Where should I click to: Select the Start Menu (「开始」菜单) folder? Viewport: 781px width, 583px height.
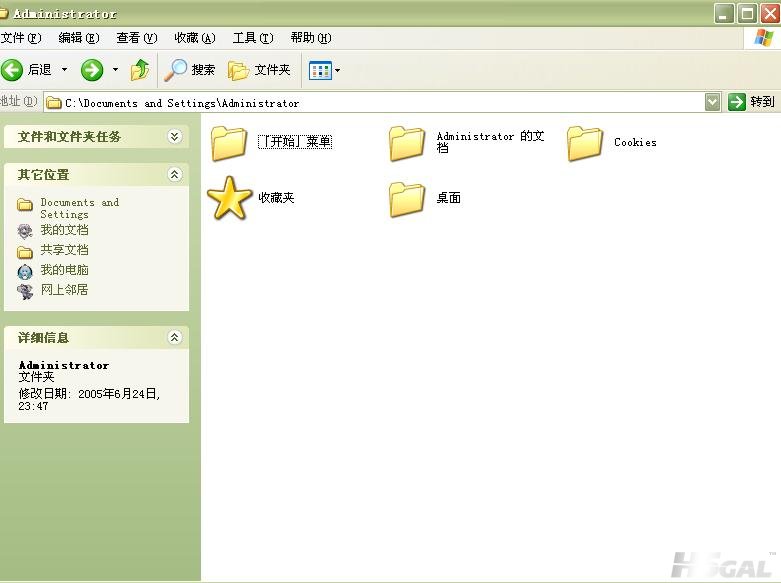230,143
